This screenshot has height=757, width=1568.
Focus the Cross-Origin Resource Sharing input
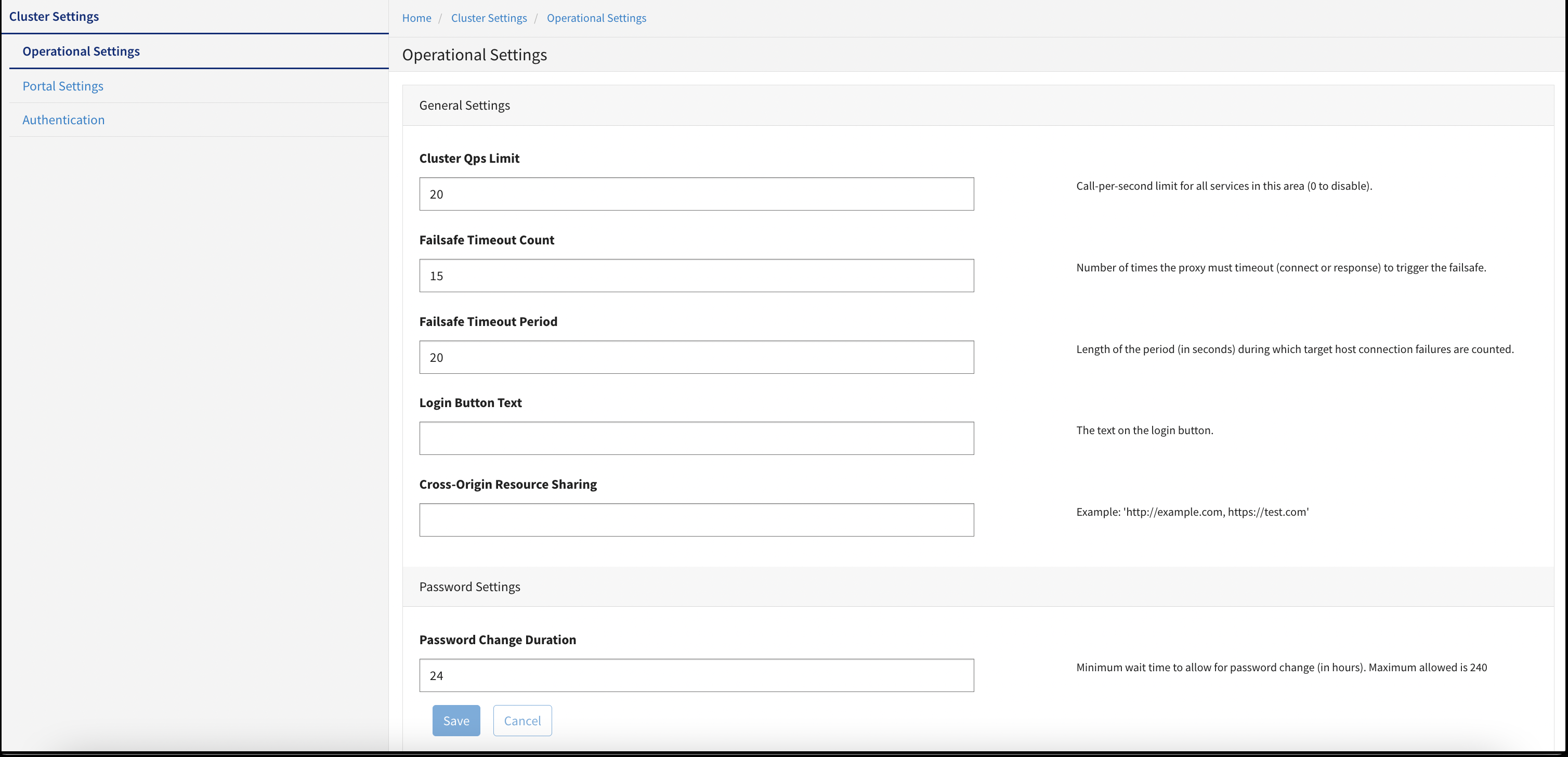[696, 520]
